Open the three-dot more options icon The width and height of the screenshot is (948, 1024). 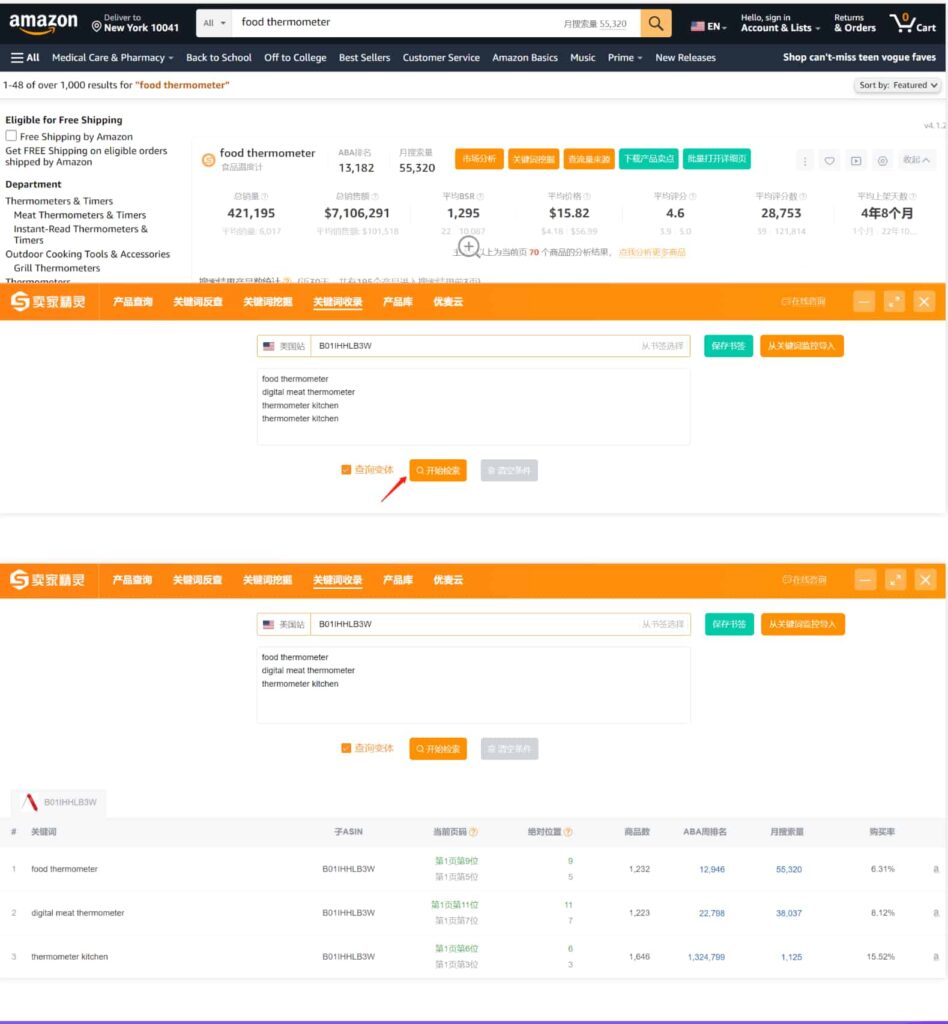click(804, 161)
